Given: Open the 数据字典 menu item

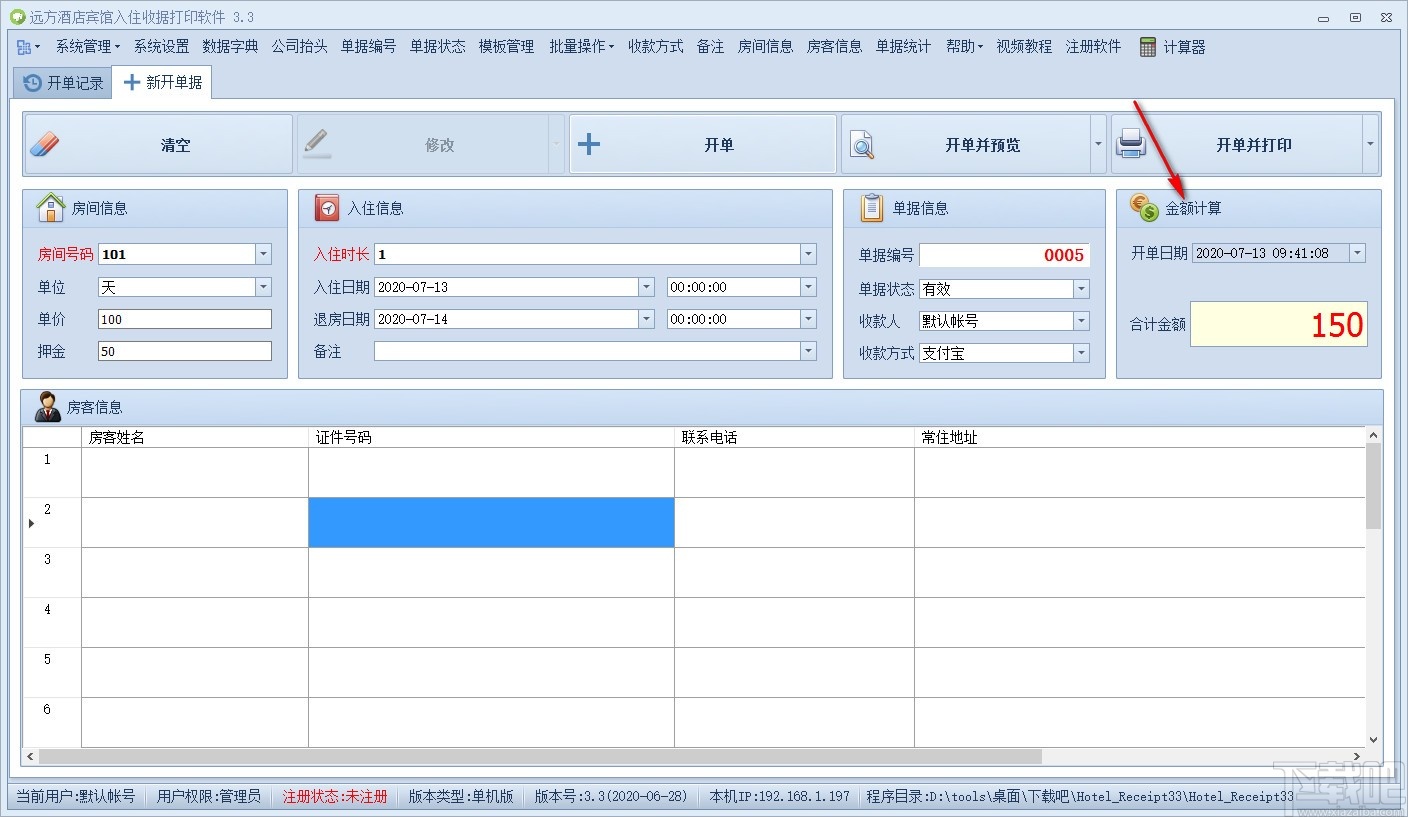Looking at the screenshot, I should pyautogui.click(x=230, y=47).
